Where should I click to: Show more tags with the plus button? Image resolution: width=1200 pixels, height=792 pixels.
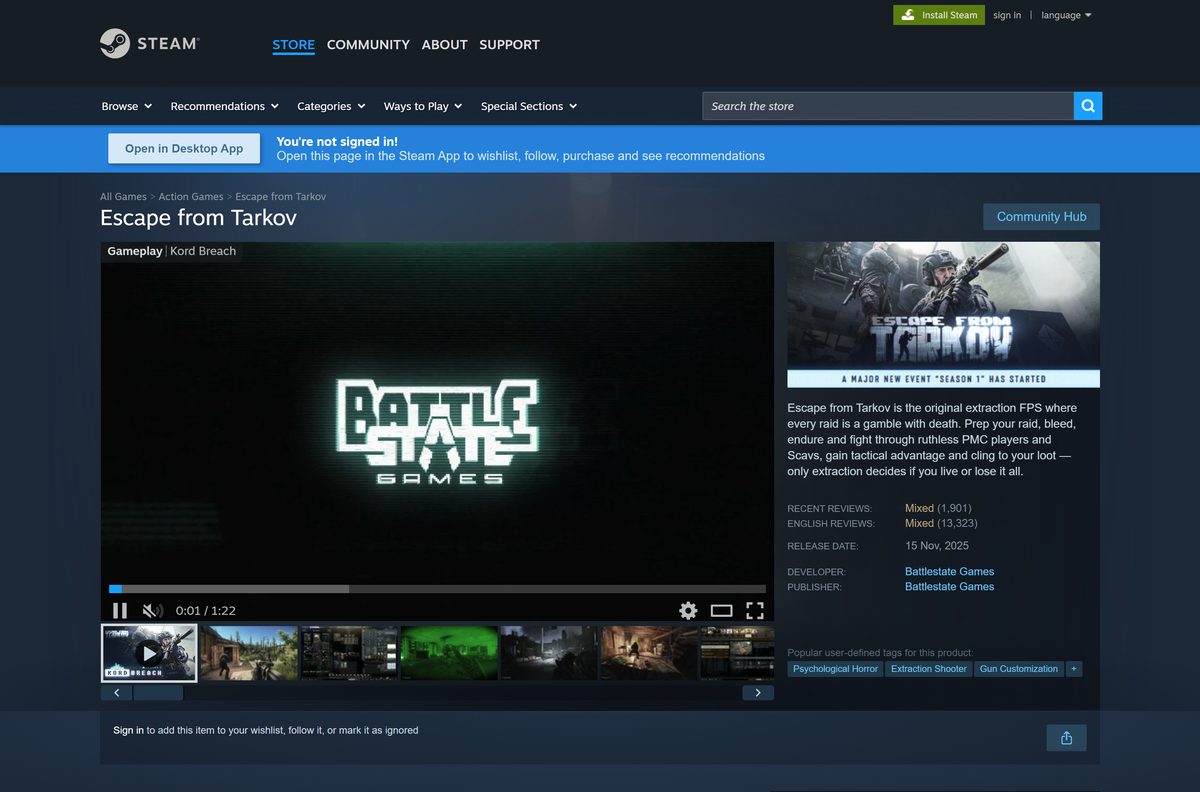point(1074,669)
